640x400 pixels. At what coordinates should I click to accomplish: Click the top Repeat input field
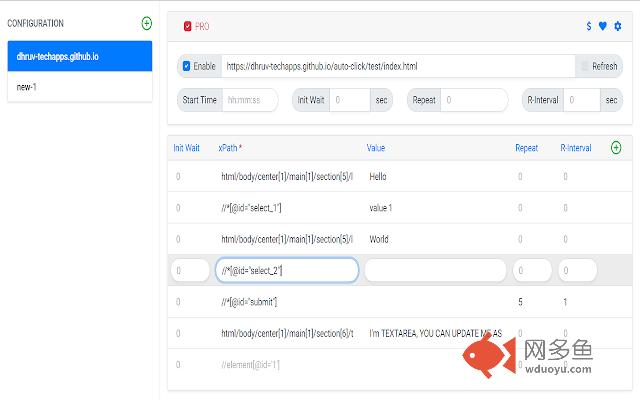[x=473, y=100]
